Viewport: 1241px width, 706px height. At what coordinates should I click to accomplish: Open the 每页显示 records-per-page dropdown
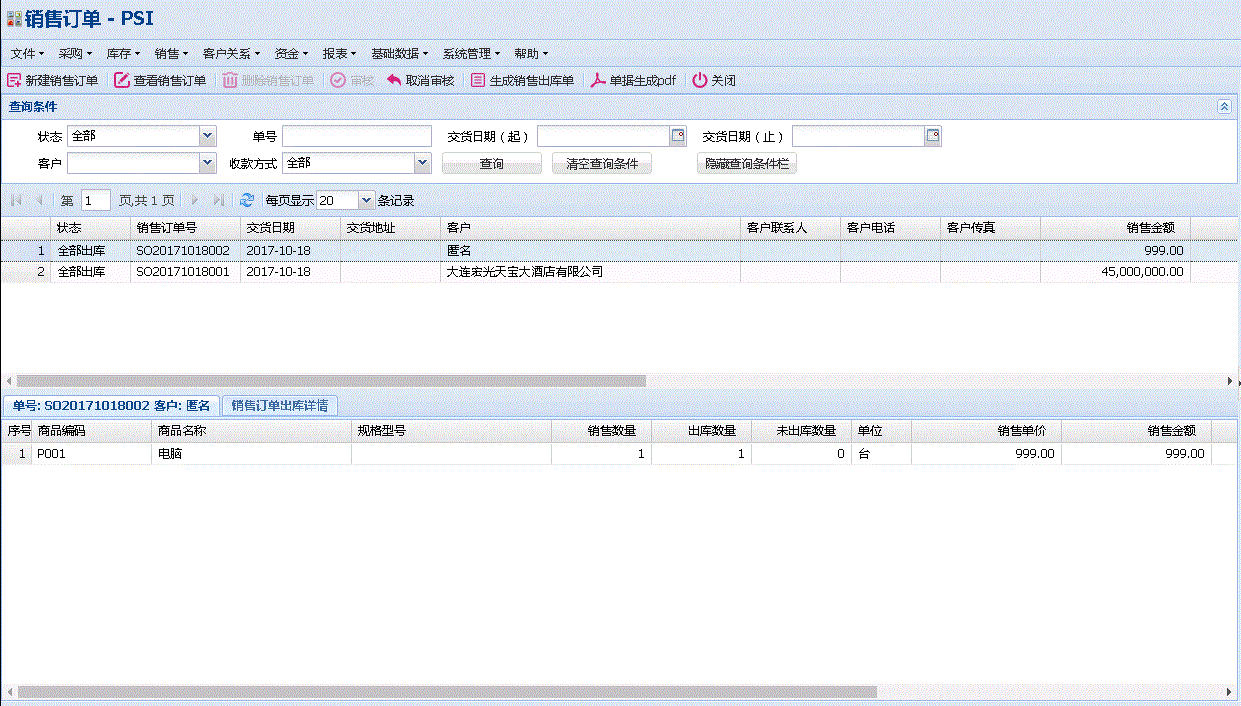click(366, 201)
